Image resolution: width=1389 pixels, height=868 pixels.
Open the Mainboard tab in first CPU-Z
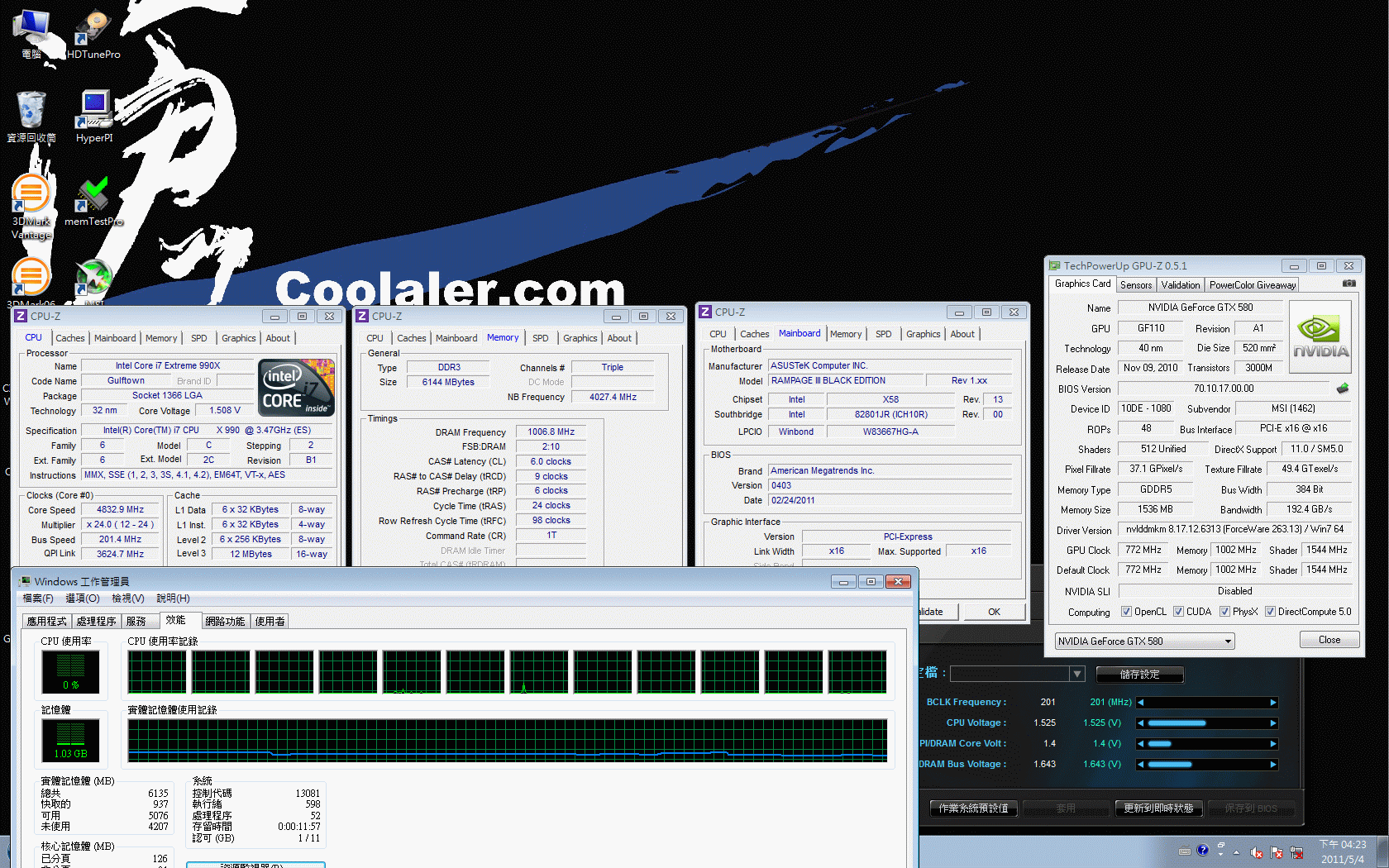(x=115, y=338)
